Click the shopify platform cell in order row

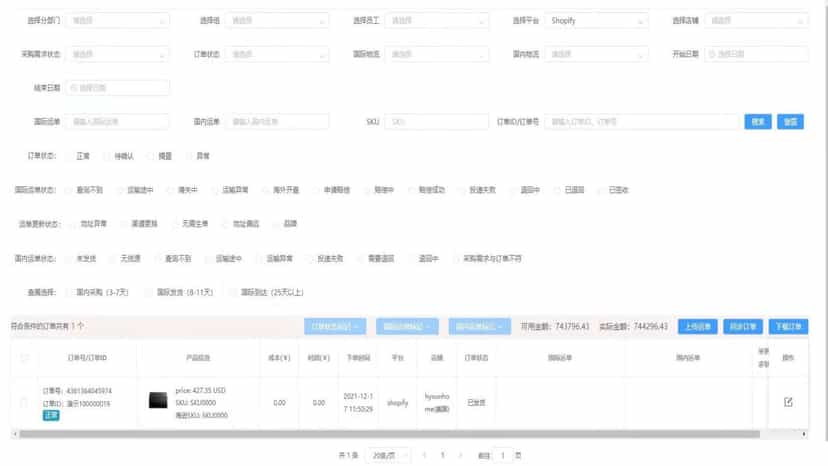[x=397, y=403]
